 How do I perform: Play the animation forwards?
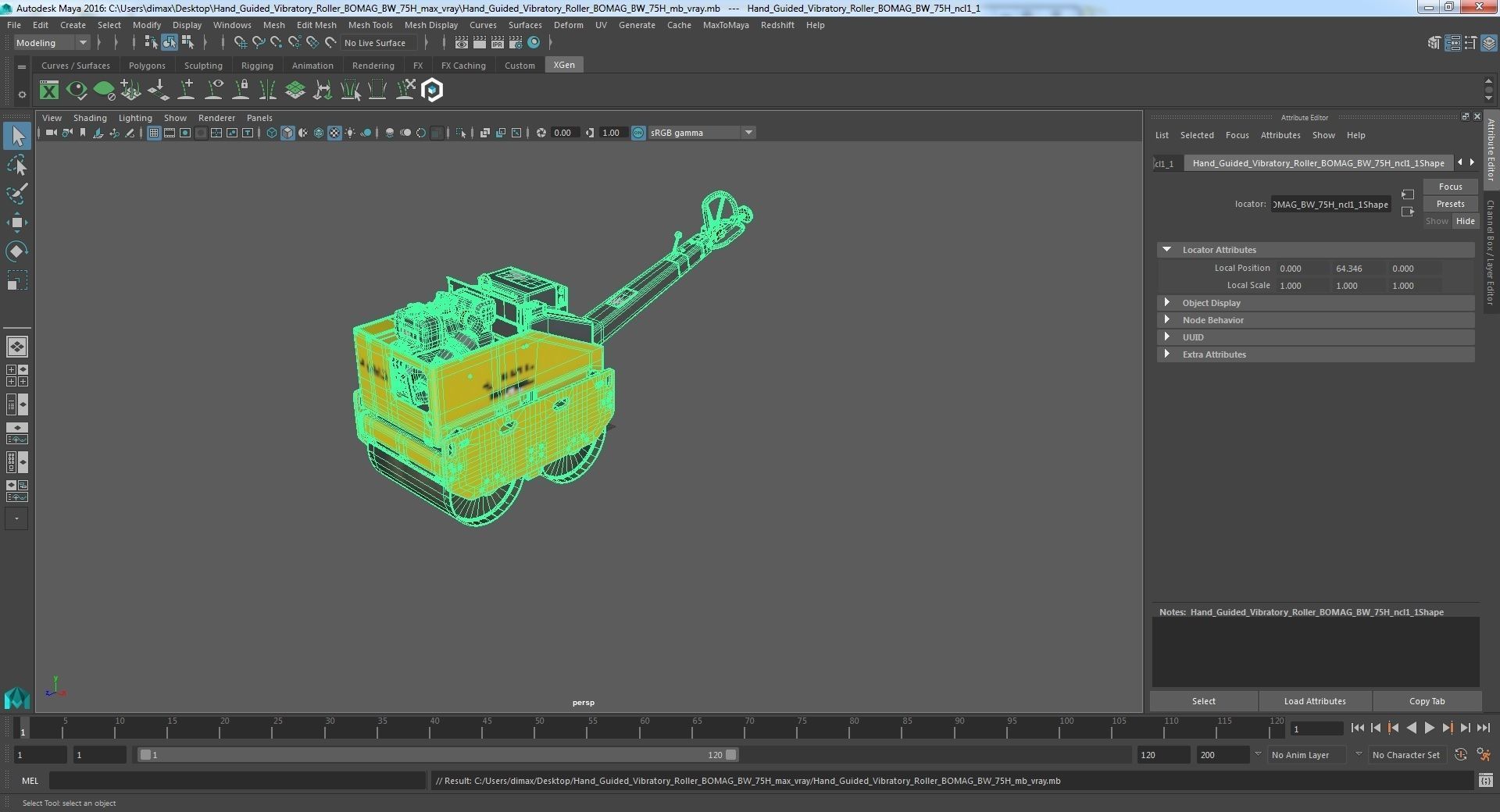point(1430,728)
